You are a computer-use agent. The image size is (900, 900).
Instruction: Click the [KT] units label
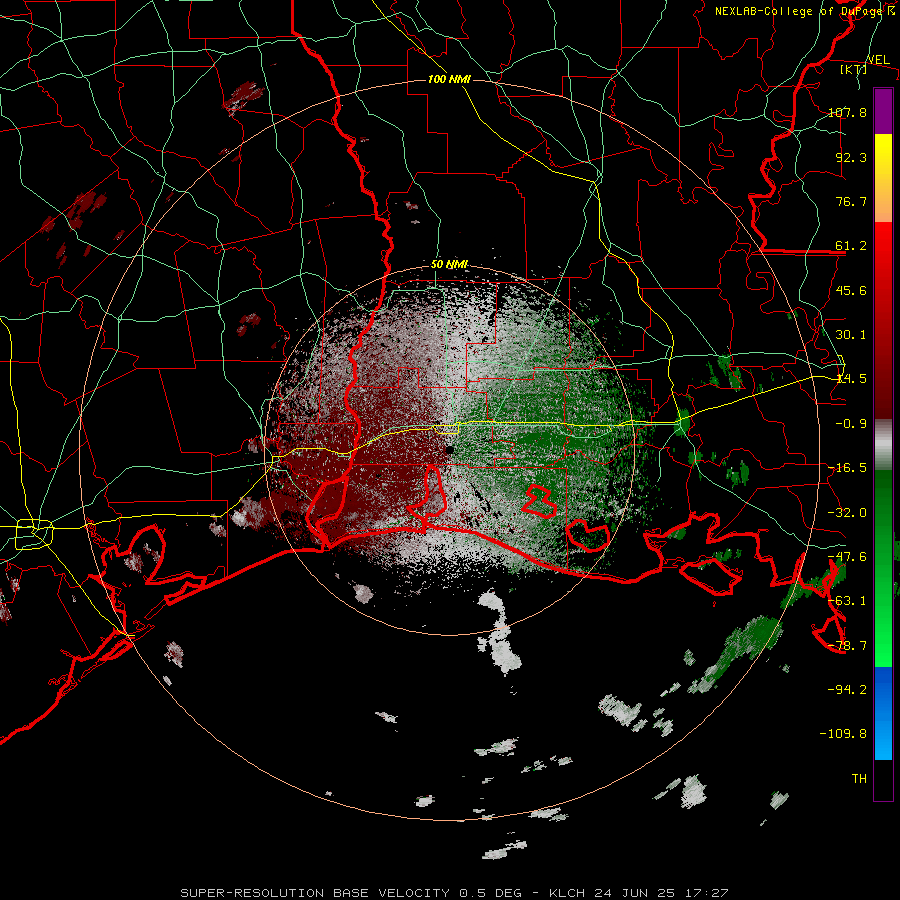pos(854,69)
